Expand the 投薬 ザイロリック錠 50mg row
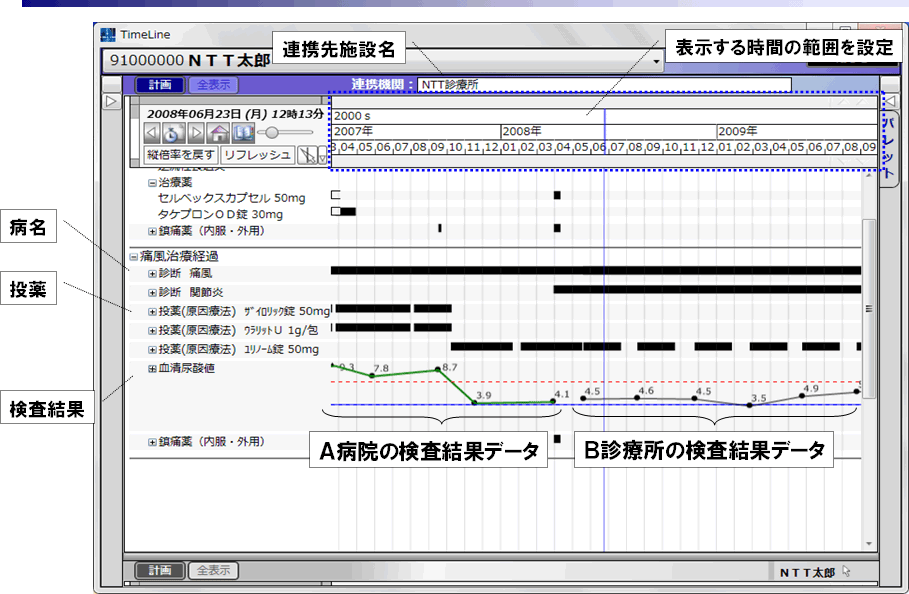The image size is (909, 594). point(152,312)
